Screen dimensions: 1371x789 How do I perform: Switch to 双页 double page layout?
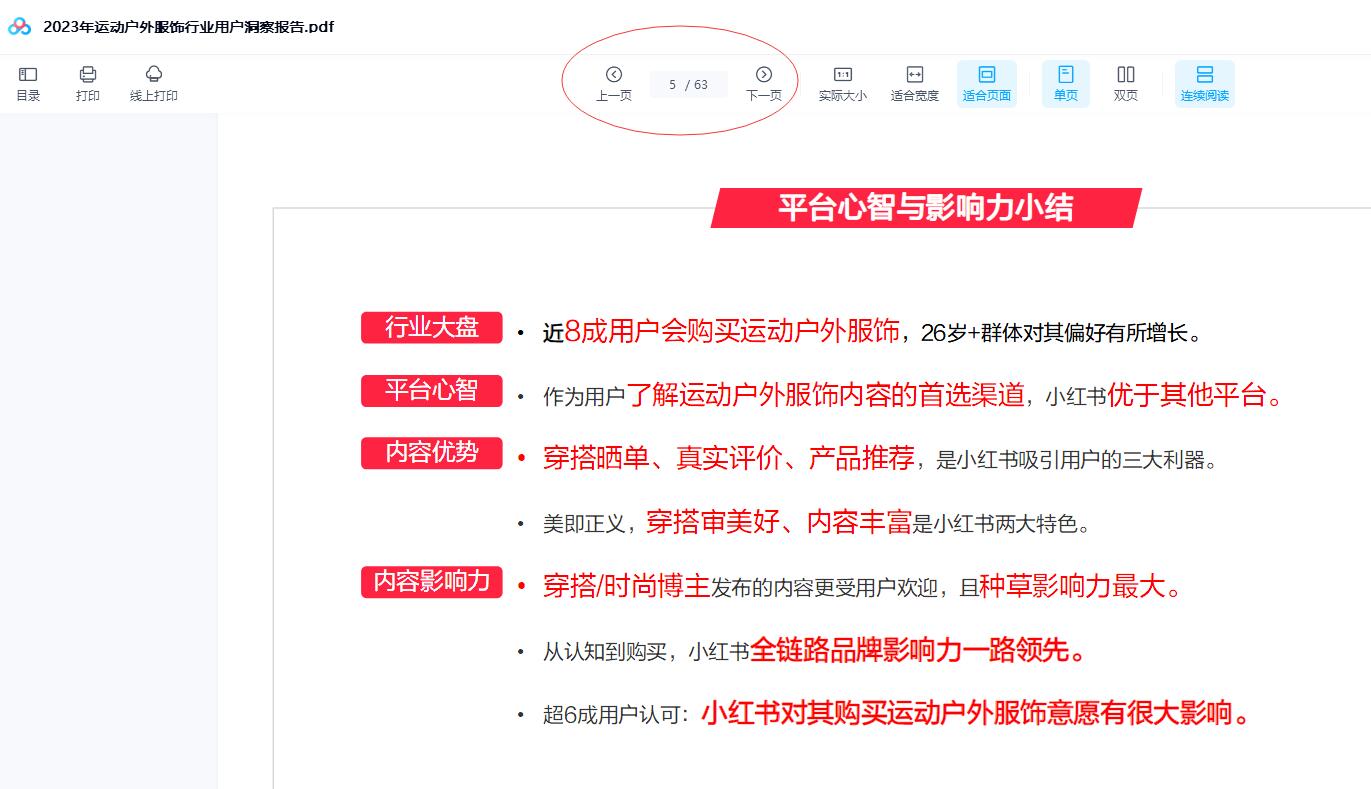[x=1125, y=83]
